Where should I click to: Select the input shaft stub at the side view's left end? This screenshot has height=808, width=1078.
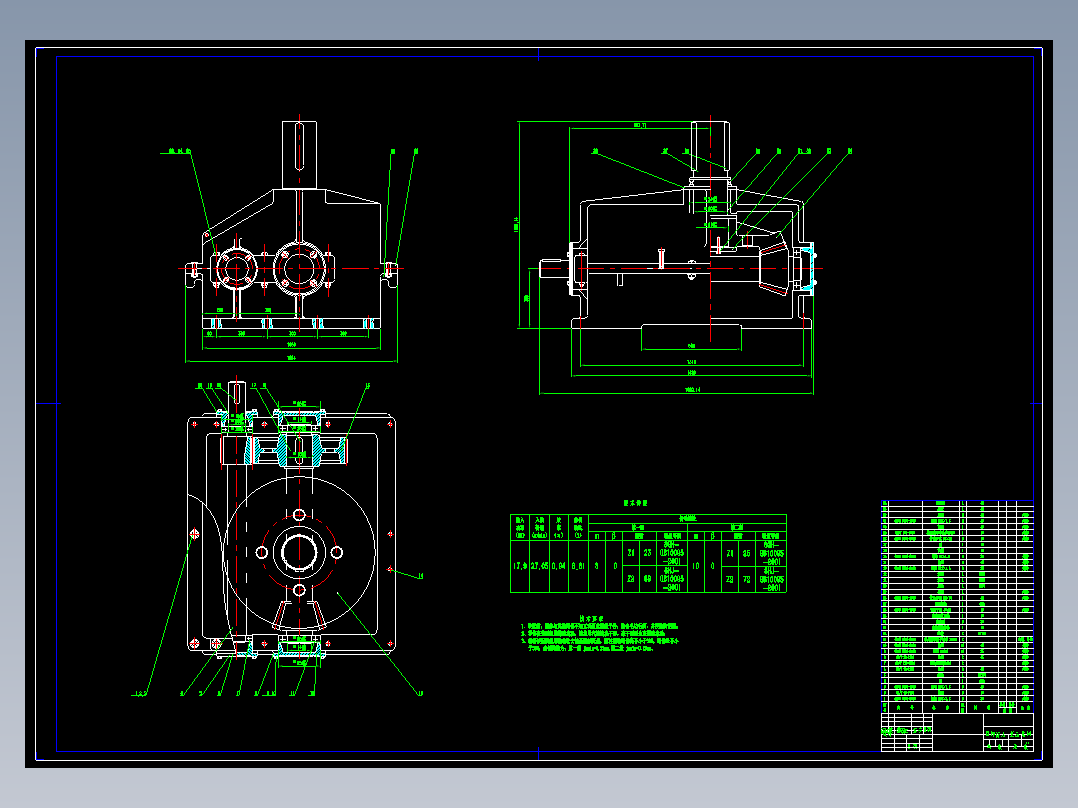point(553,268)
